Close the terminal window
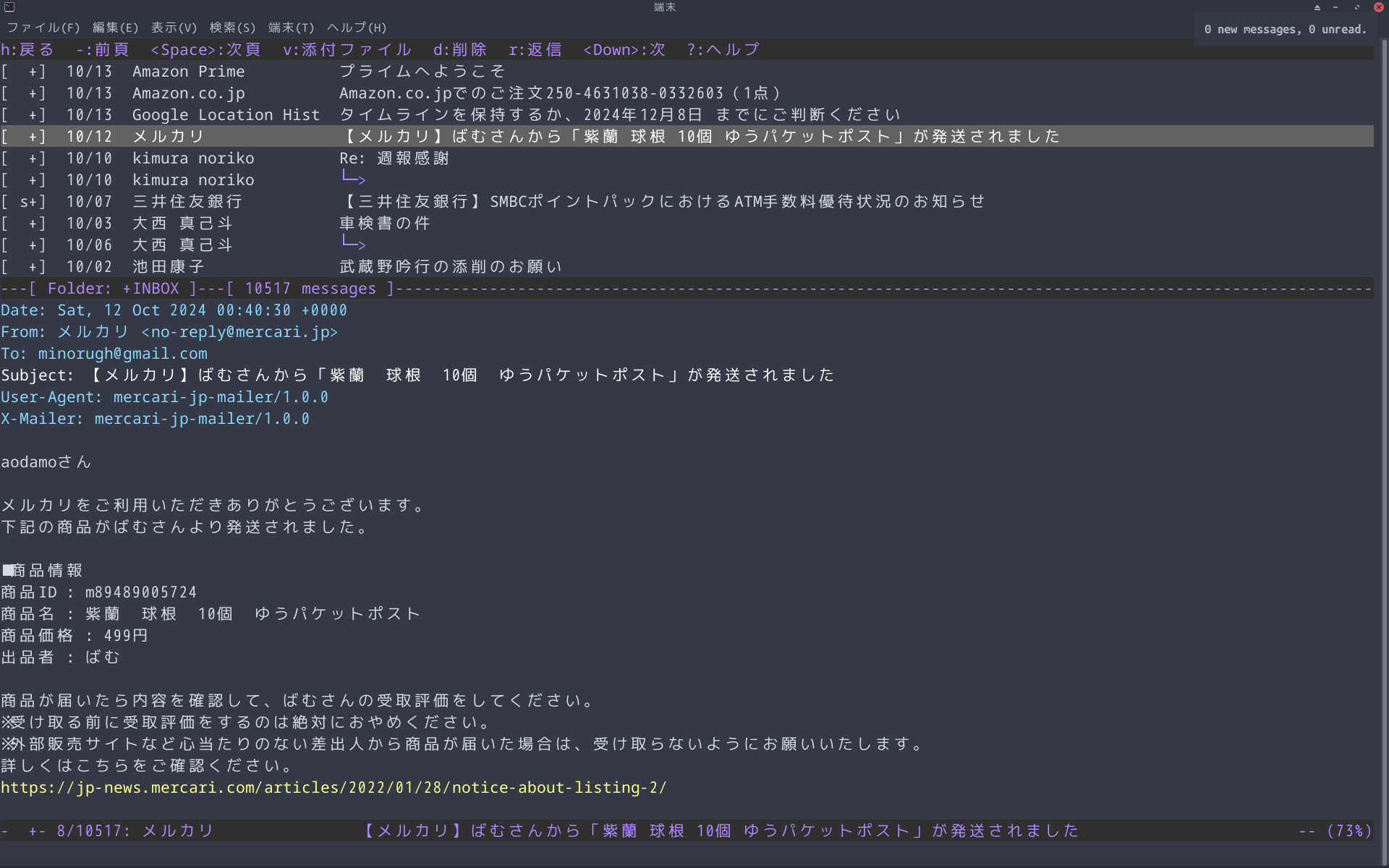1389x868 pixels. (1378, 7)
